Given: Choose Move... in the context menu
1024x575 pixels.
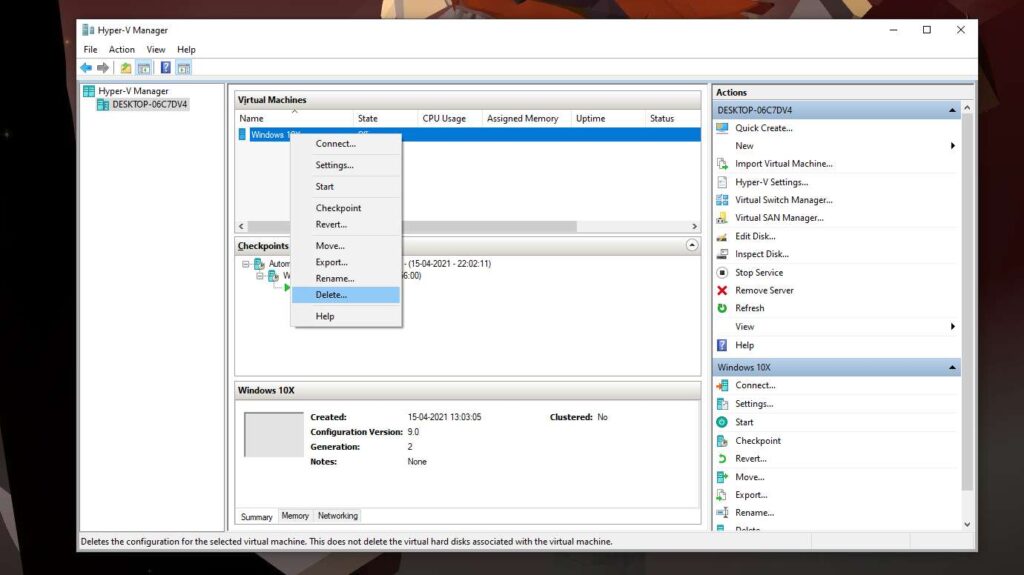Looking at the screenshot, I should 346,246.
